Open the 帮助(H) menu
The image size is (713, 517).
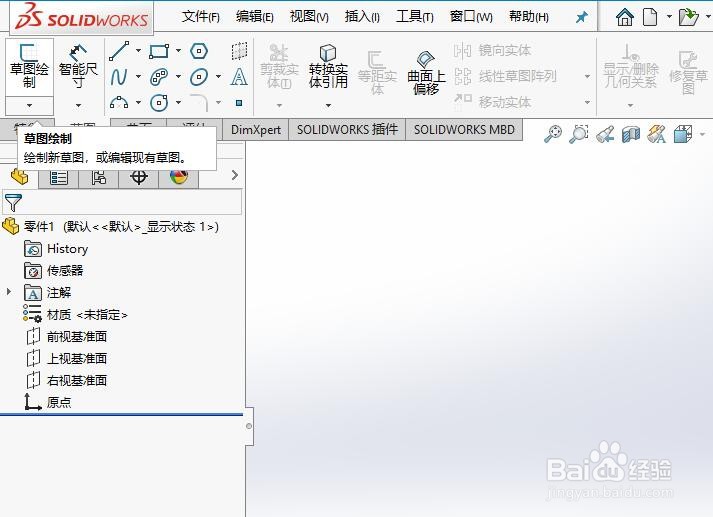pos(529,17)
